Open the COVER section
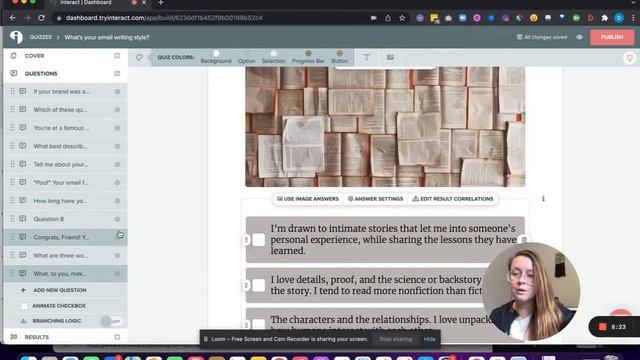640x360 pixels. tap(34, 56)
